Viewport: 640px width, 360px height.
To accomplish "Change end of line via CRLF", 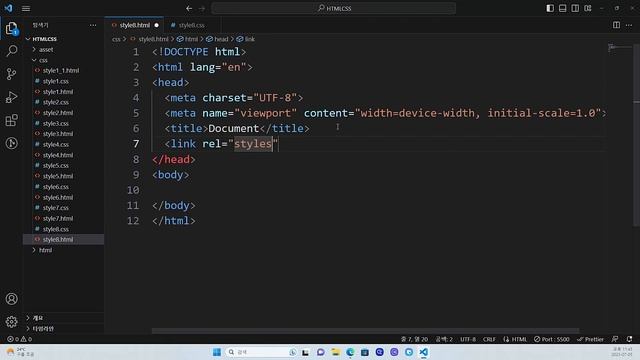I will [489, 339].
